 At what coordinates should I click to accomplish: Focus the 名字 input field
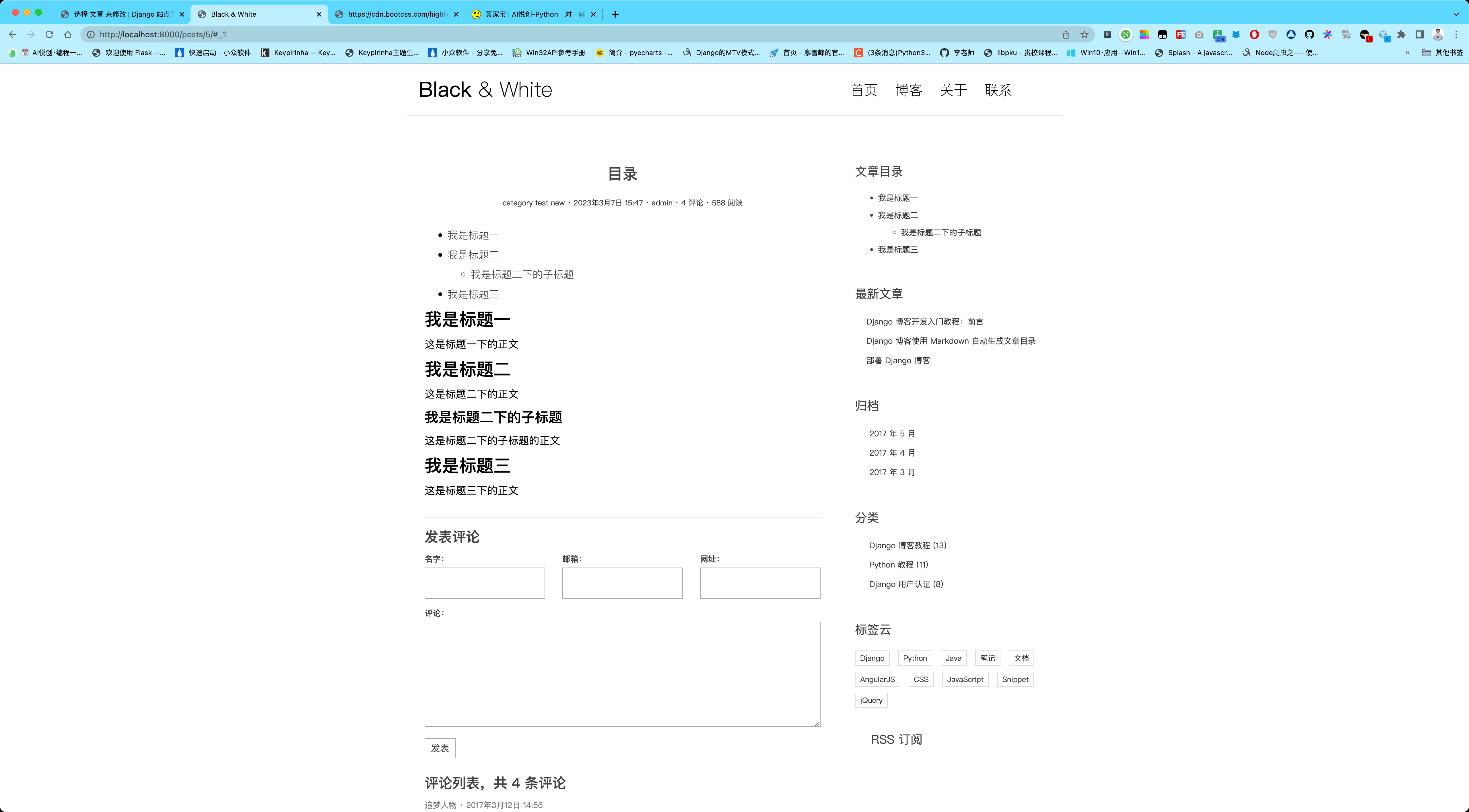click(485, 583)
